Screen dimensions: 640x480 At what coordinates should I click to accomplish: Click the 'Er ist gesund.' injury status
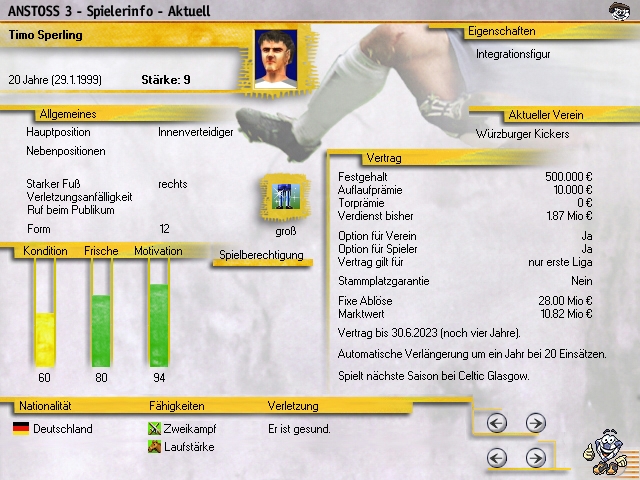click(x=299, y=429)
